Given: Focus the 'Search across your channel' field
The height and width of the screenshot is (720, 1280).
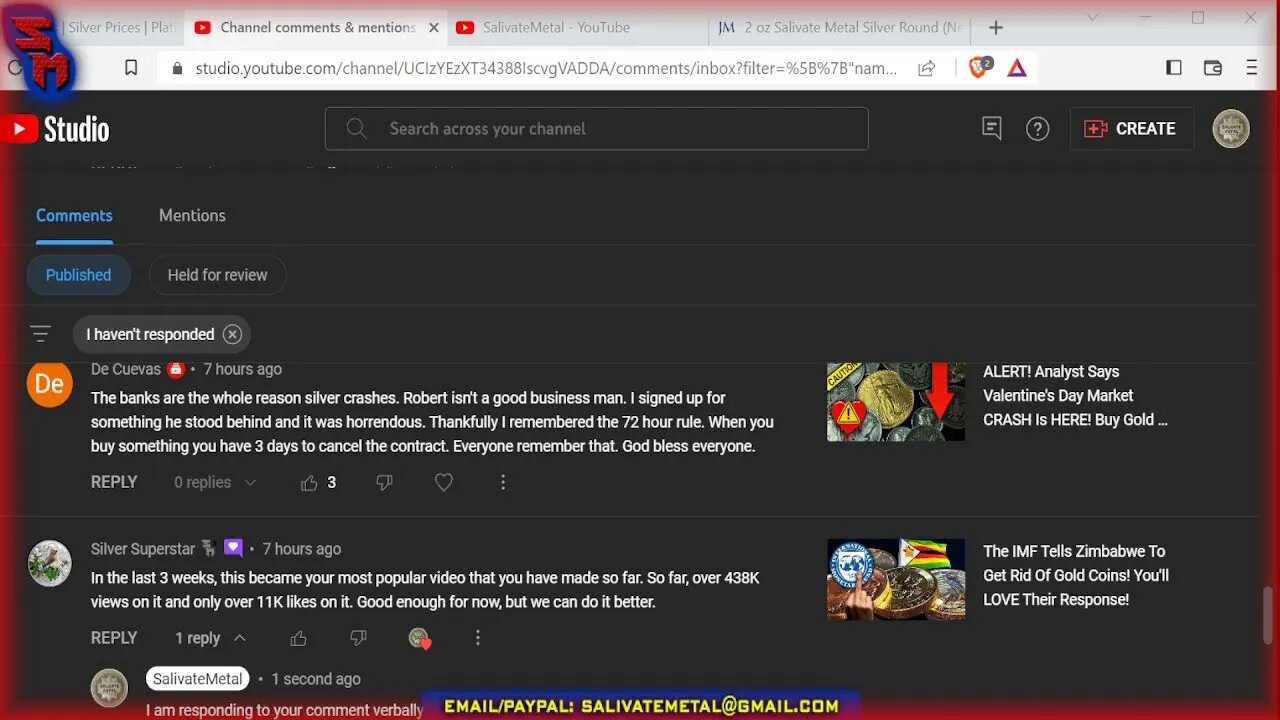Looking at the screenshot, I should click(x=596, y=129).
